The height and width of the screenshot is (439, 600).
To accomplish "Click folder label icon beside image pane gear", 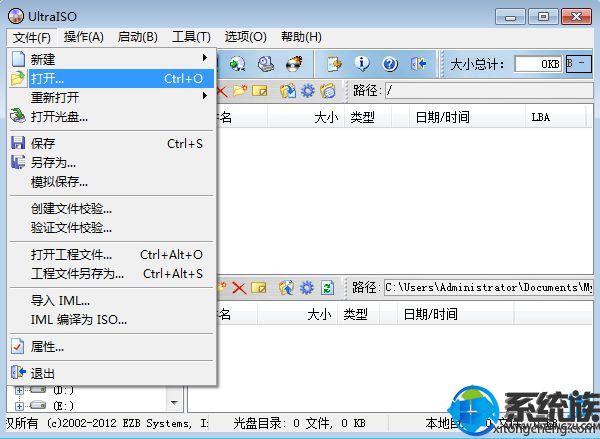I will click(x=328, y=91).
